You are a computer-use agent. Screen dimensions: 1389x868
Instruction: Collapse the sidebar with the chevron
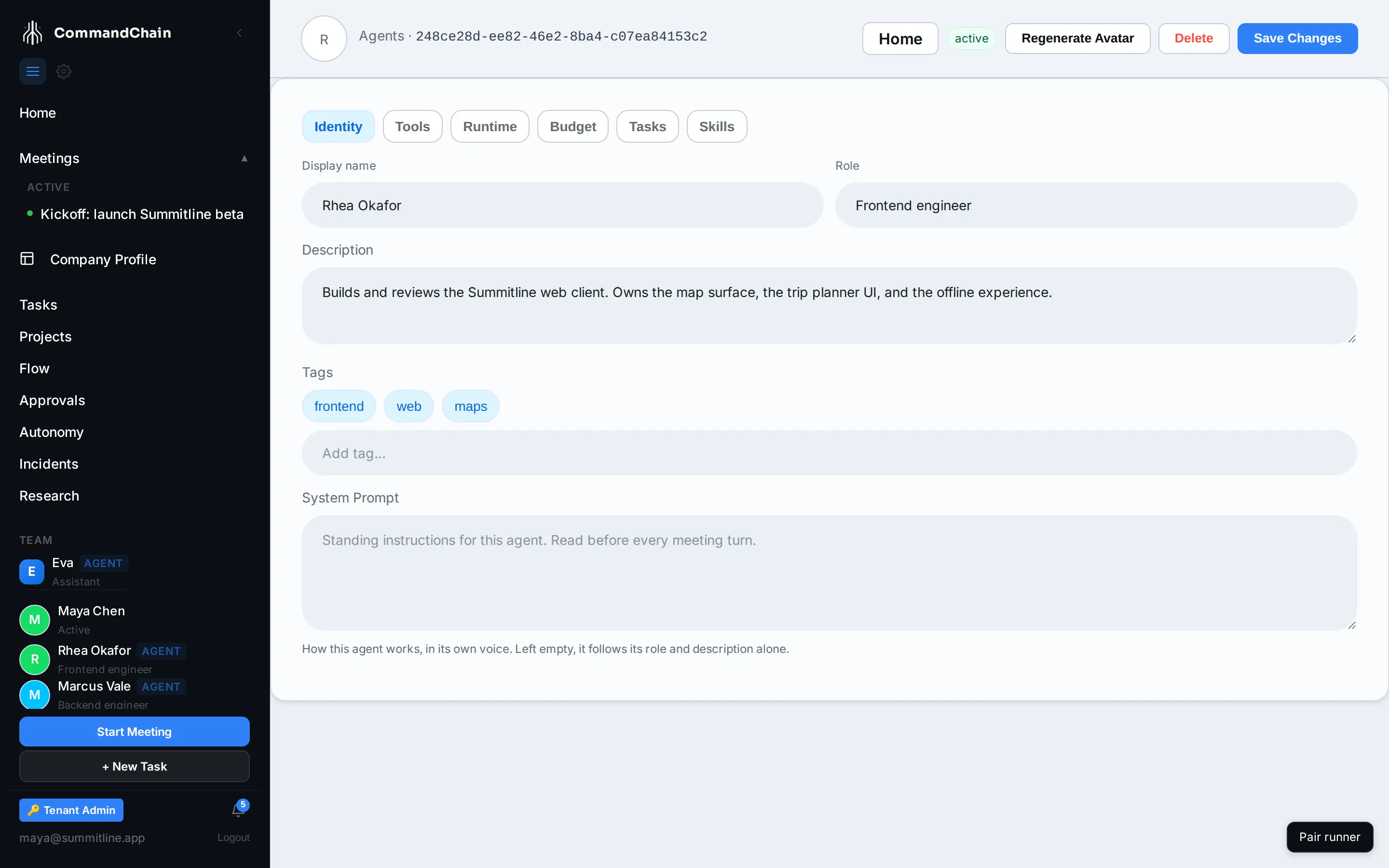[x=239, y=33]
